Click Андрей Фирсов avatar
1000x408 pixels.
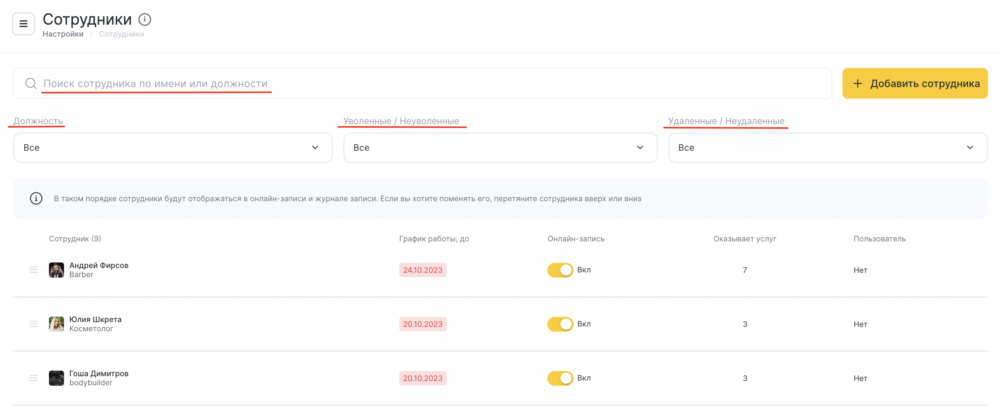[x=57, y=270]
